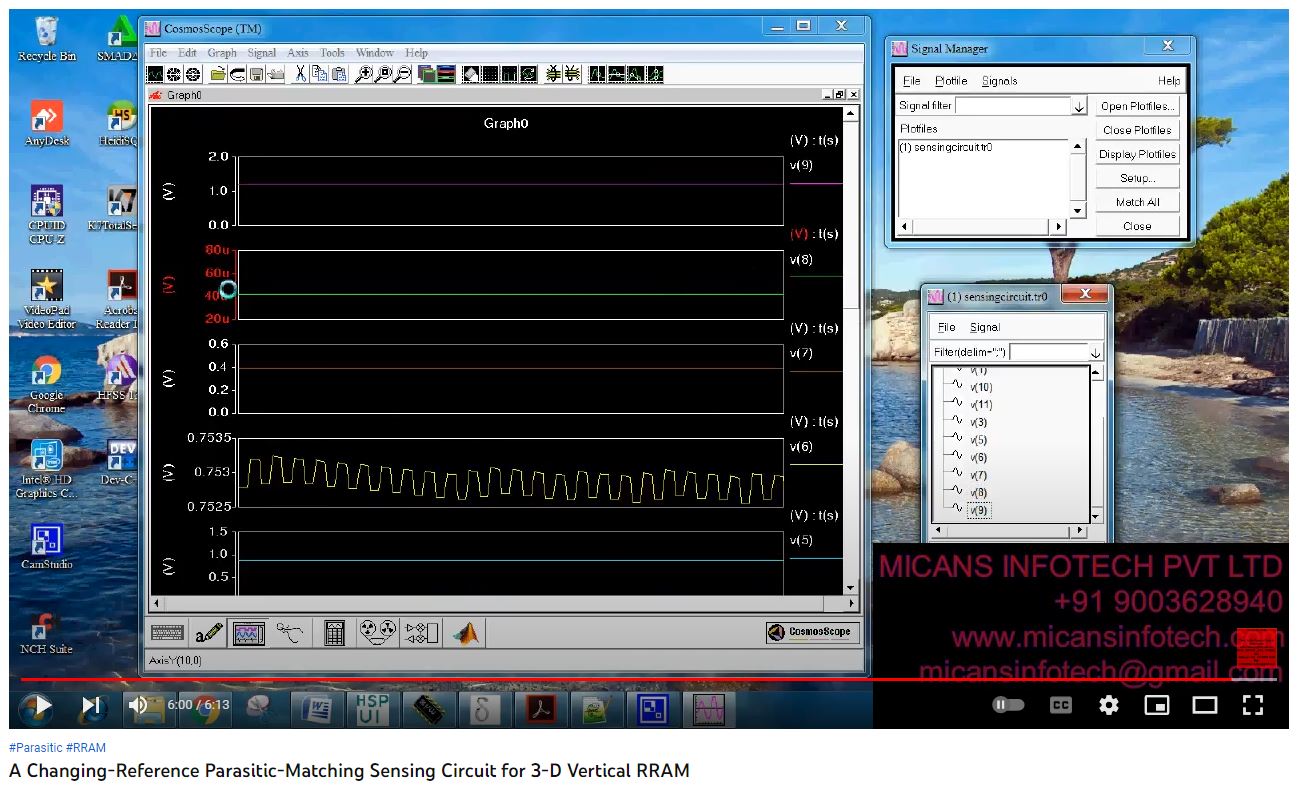Click the zoom out magnifier icon
Viewport: 1299px width, 787px height.
403,74
